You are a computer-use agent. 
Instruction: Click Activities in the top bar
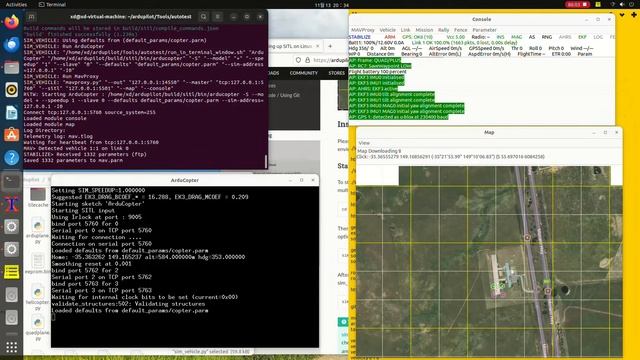pyautogui.click(x=16, y=4)
